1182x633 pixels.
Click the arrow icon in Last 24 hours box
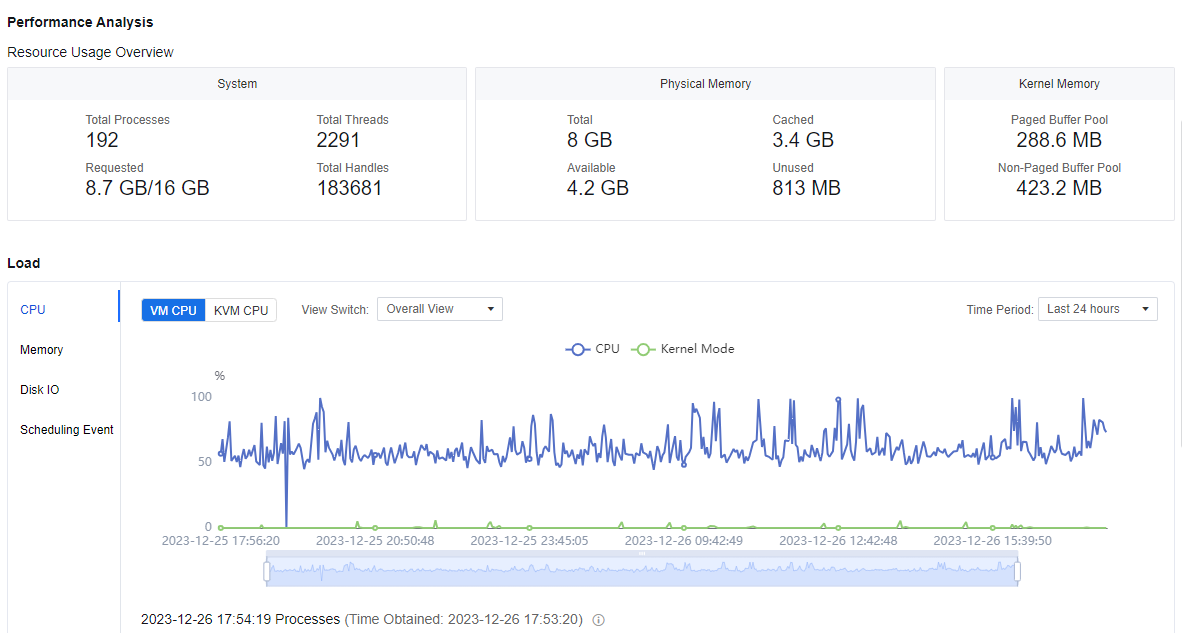tap(1145, 309)
